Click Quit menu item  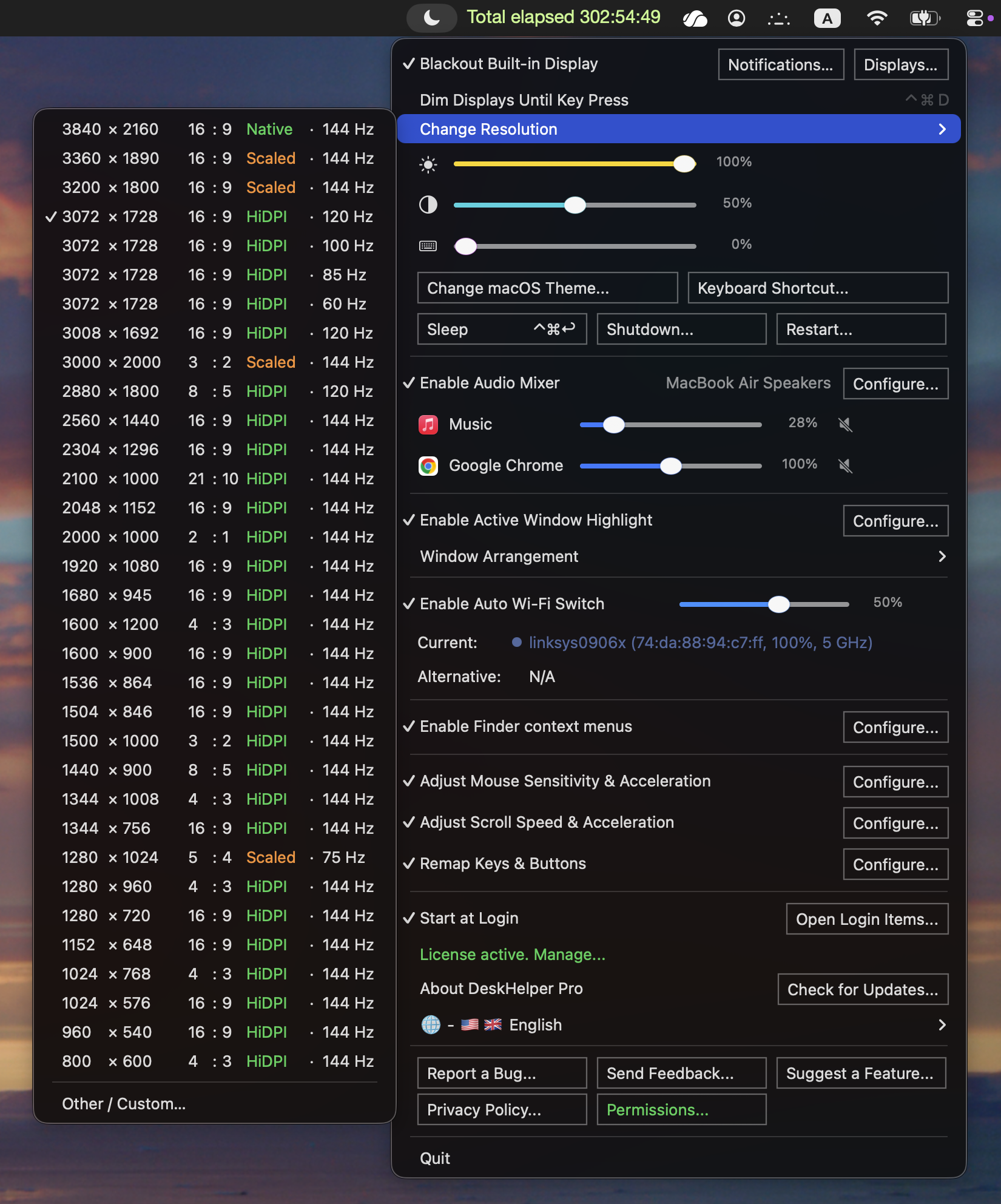point(679,1158)
